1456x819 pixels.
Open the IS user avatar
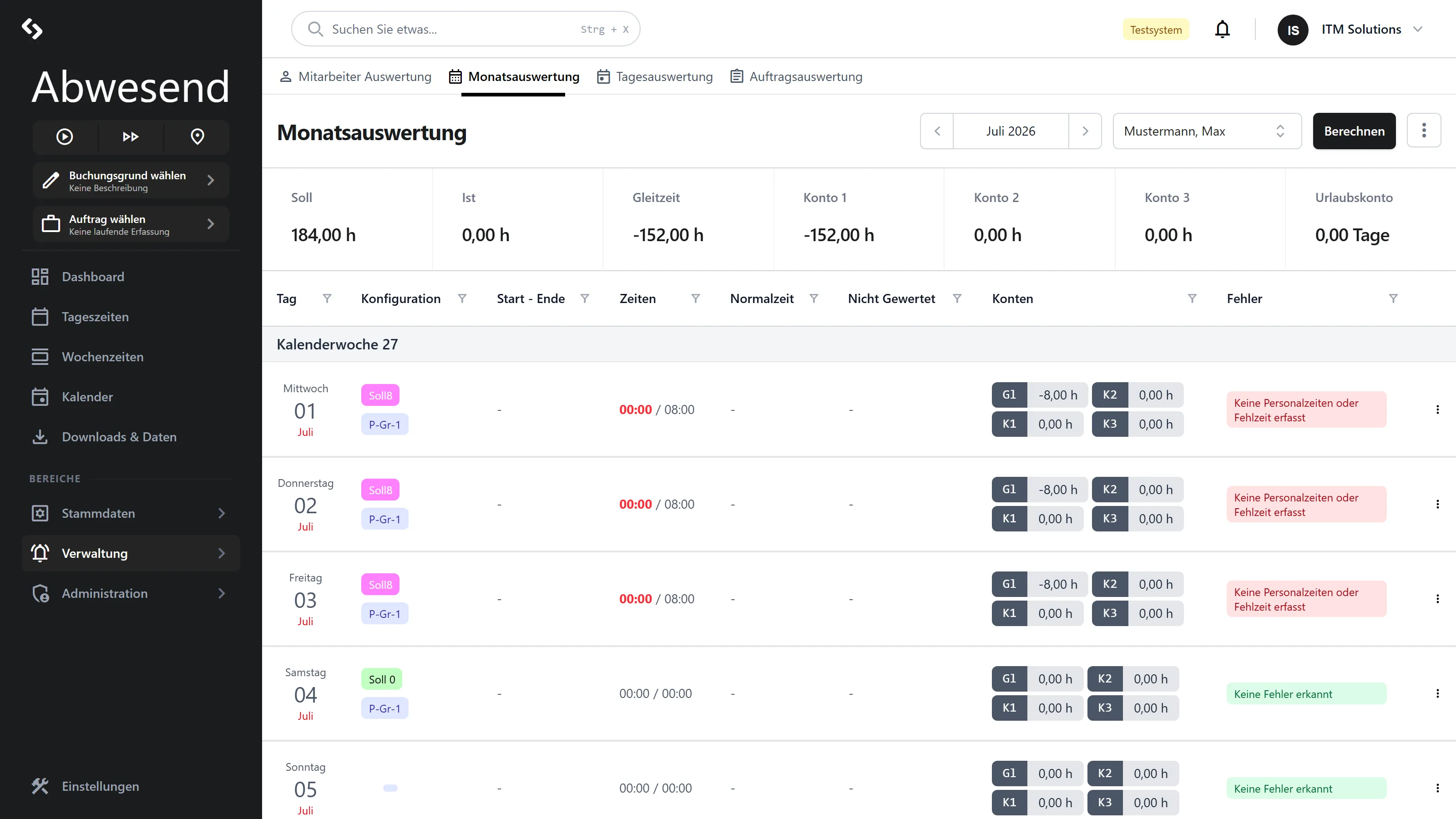coord(1293,30)
